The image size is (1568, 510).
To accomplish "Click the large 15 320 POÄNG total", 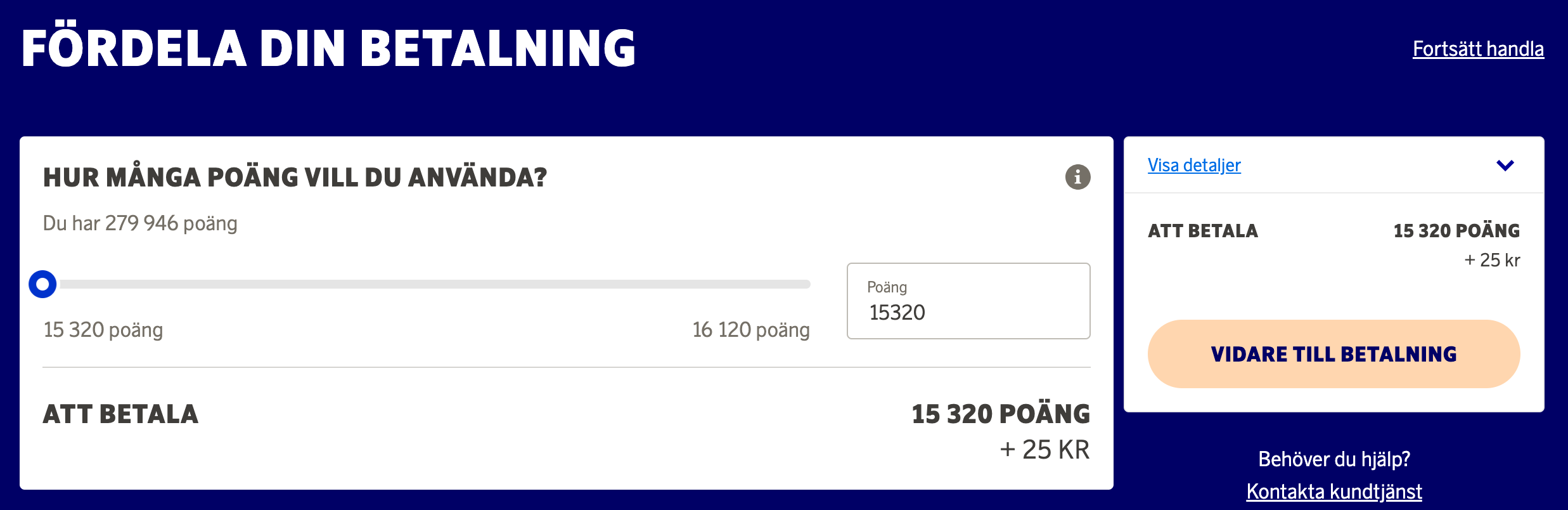I will pos(1000,414).
